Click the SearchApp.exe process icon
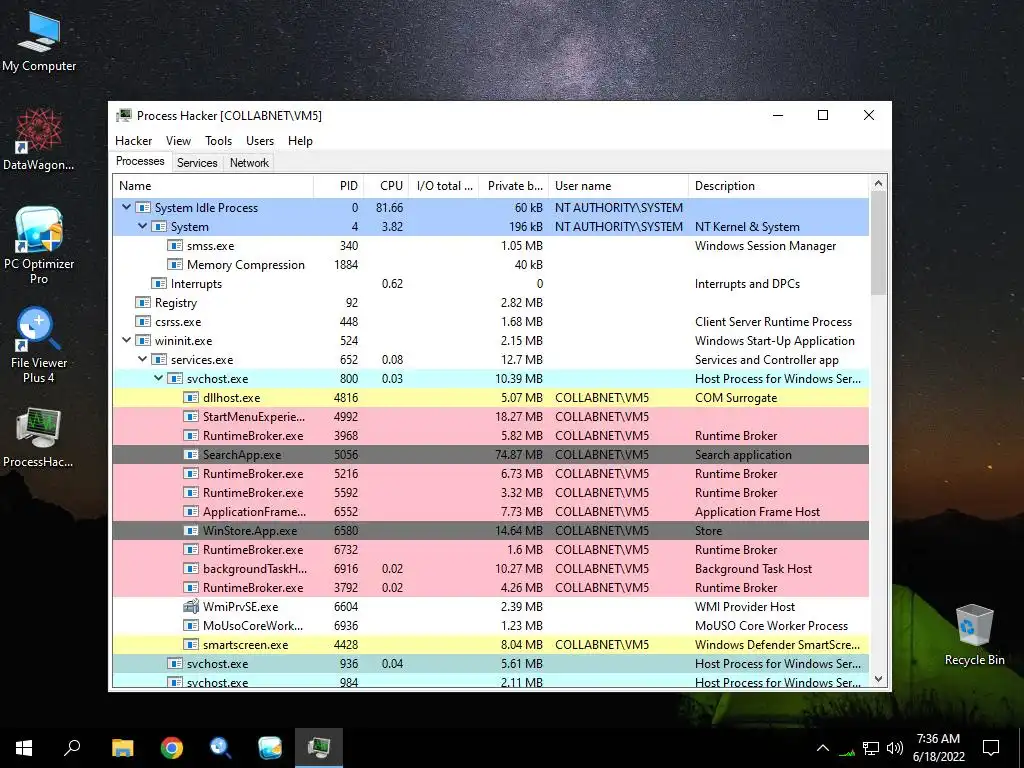Screen dimensions: 1024x768 point(191,455)
